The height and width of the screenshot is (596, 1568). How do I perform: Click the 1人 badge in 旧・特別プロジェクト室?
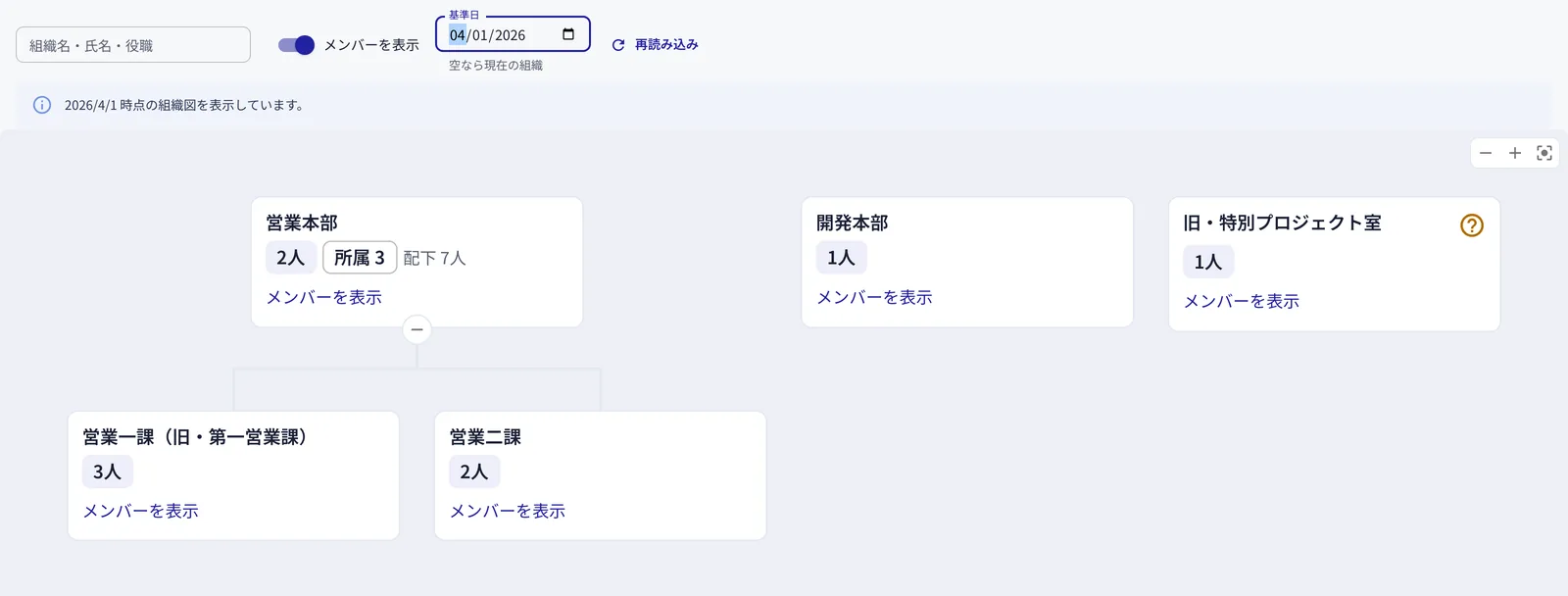tap(1208, 262)
